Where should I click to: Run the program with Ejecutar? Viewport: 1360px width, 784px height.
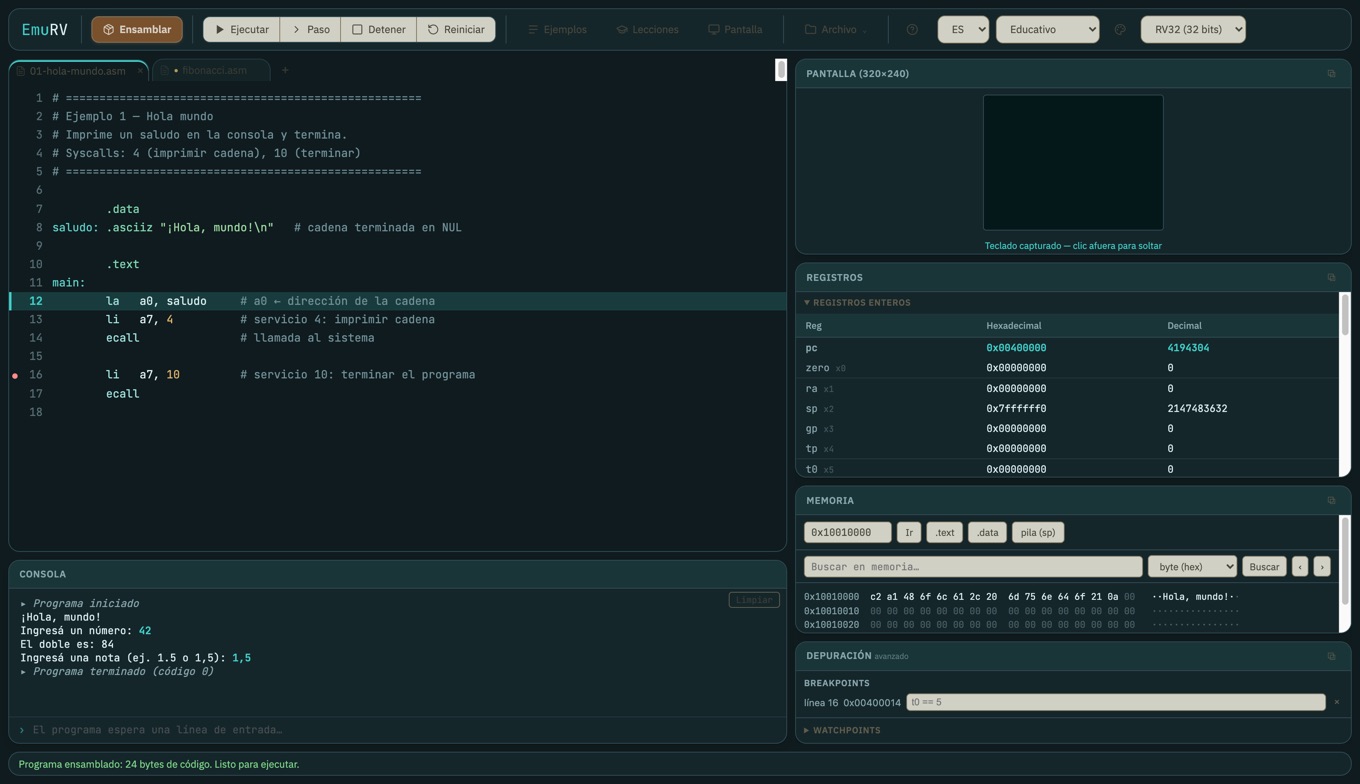(x=242, y=30)
